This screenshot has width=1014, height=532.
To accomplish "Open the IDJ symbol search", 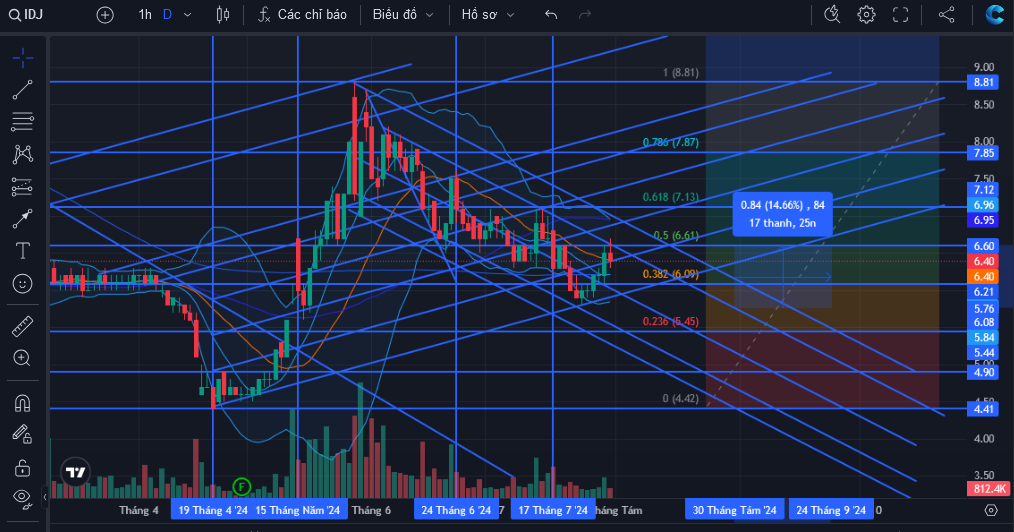I will pyautogui.click(x=27, y=14).
